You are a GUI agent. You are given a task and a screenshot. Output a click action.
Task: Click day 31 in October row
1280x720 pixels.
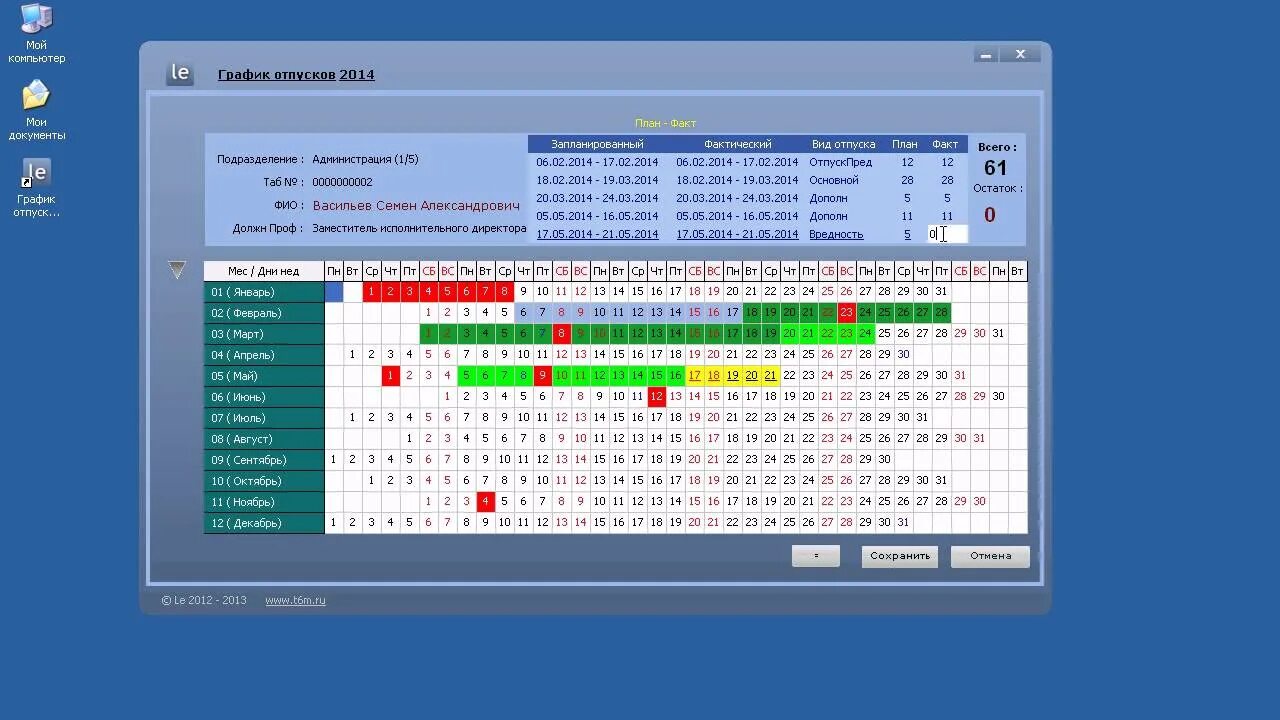tap(941, 481)
